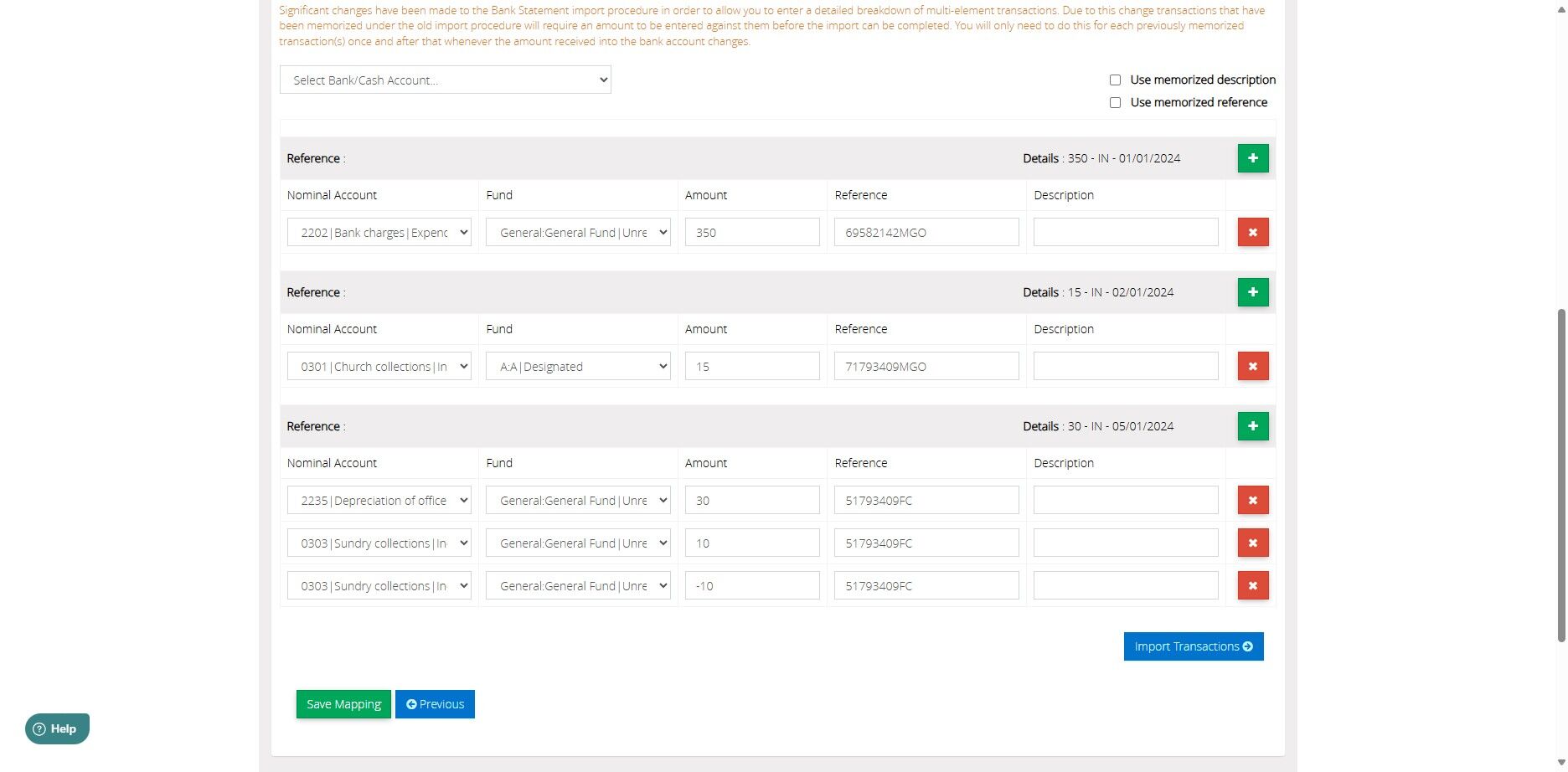1568x772 pixels.
Task: Click the Import Transactions button
Action: tap(1193, 646)
